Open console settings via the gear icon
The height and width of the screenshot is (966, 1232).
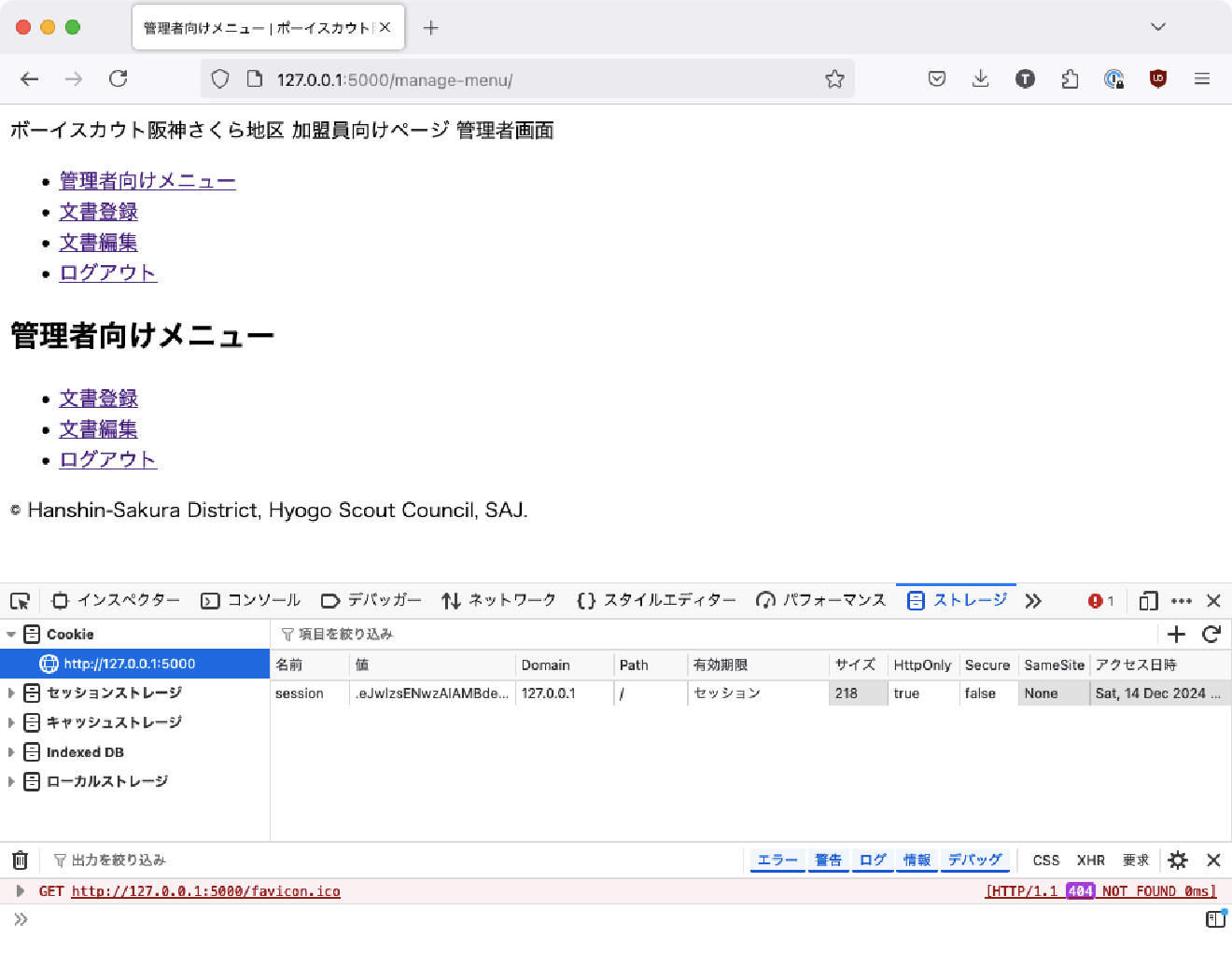pyautogui.click(x=1178, y=860)
